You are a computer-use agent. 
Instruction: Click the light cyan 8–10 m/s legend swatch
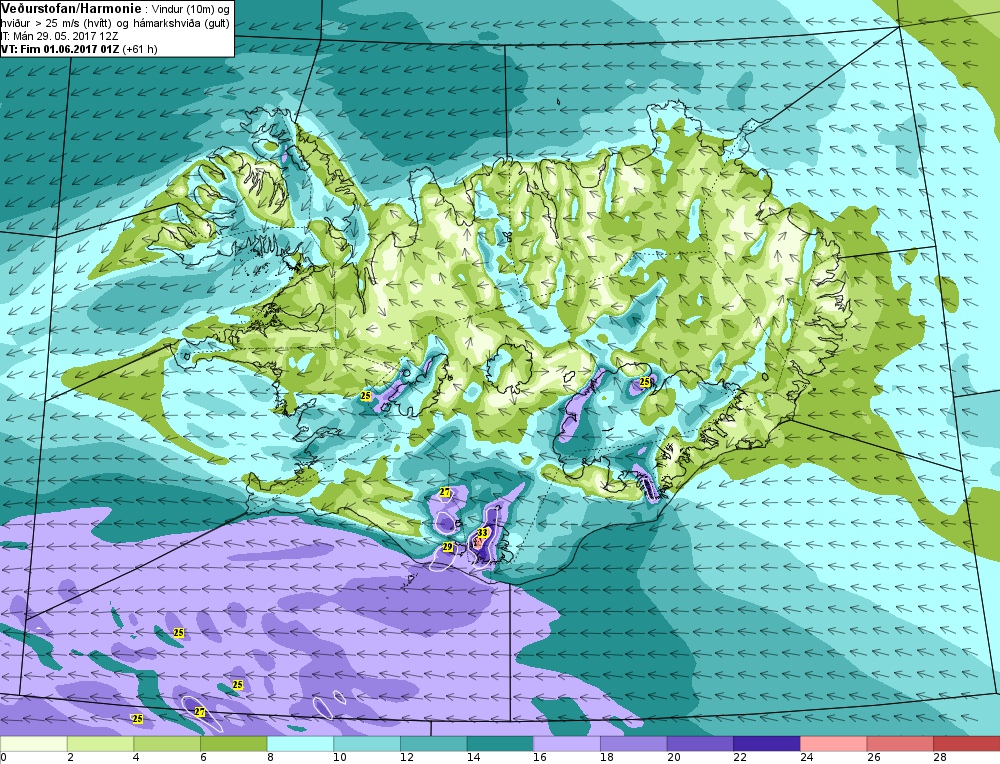[x=300, y=744]
